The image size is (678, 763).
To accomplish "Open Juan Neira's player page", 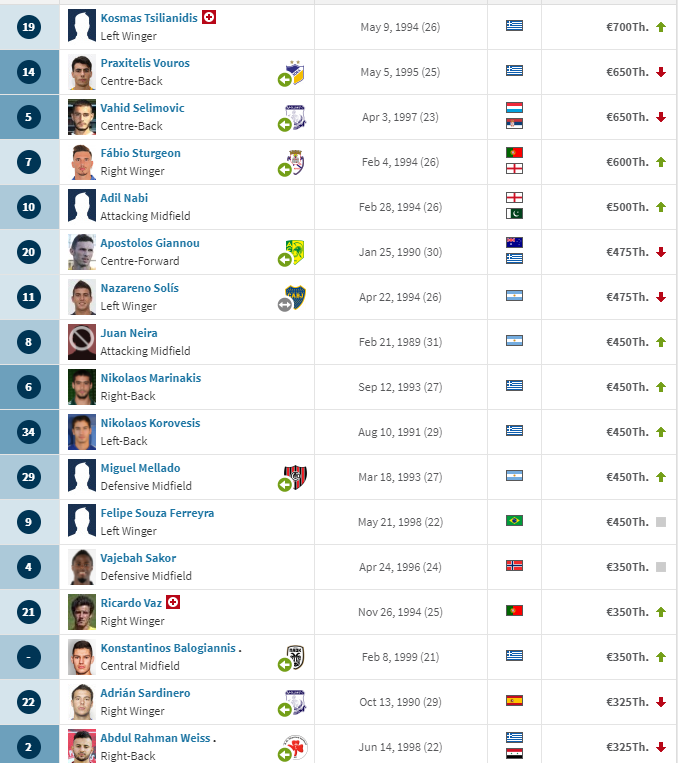I will [129, 333].
